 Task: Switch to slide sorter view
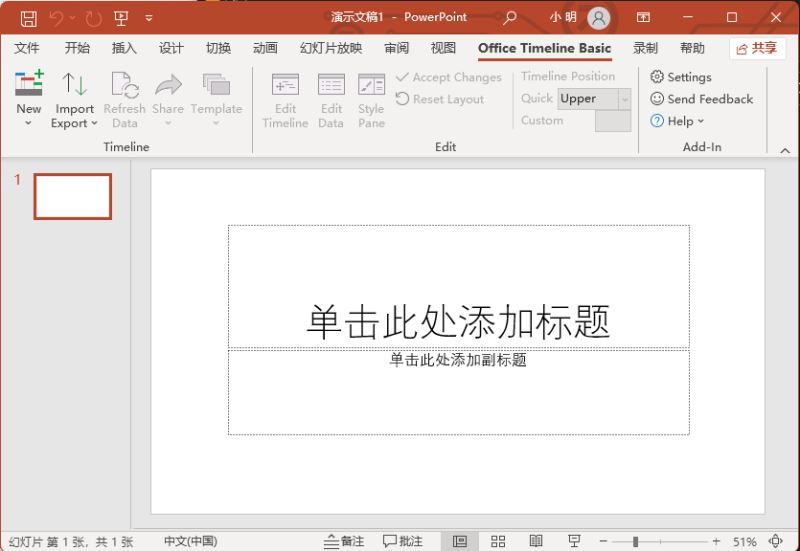pyautogui.click(x=498, y=541)
